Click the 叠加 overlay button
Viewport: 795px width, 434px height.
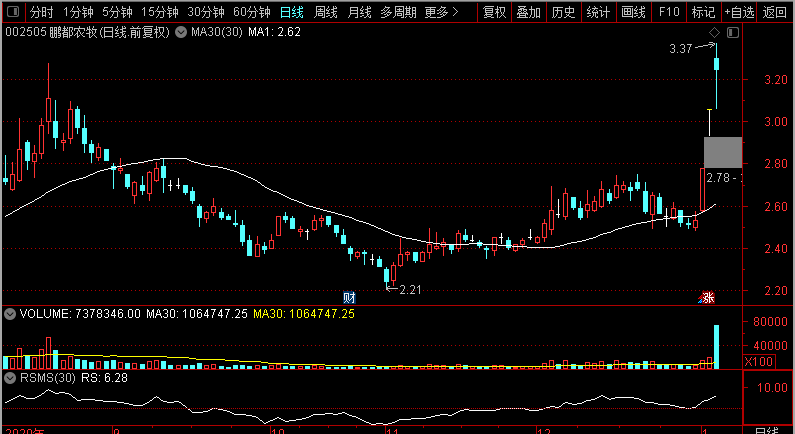529,13
